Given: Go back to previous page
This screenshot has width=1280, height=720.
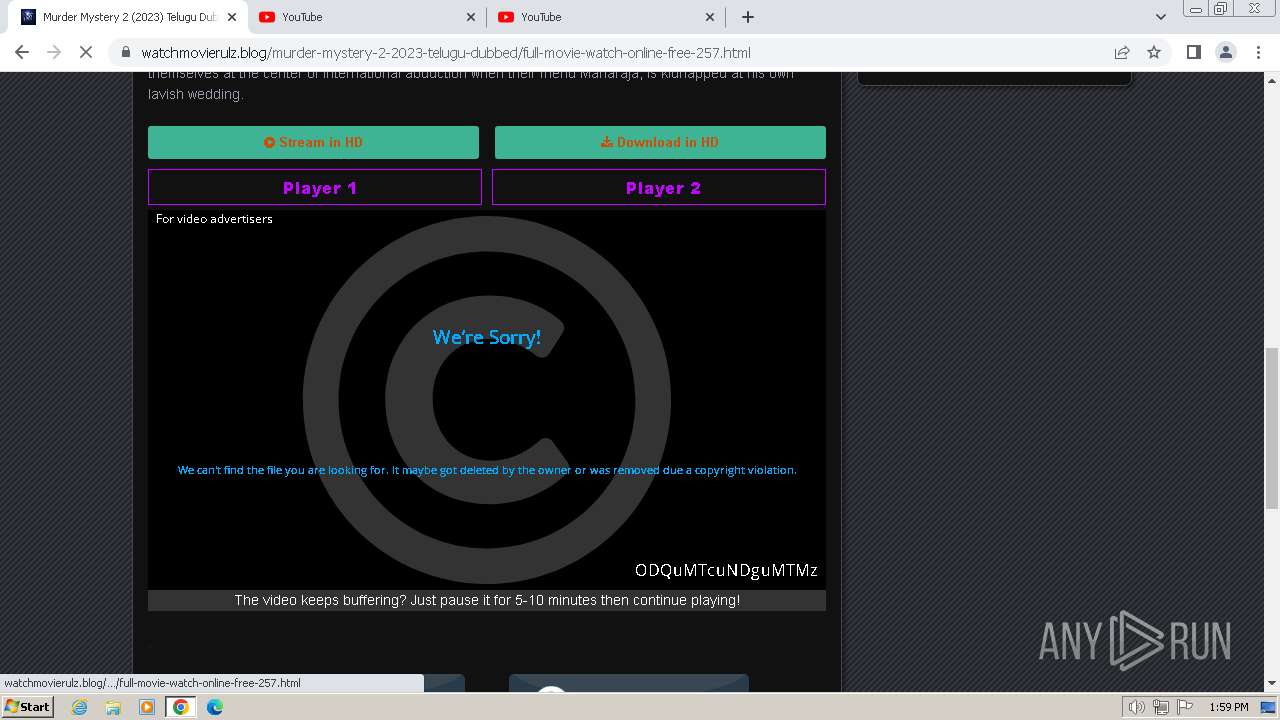Looking at the screenshot, I should pos(22,52).
